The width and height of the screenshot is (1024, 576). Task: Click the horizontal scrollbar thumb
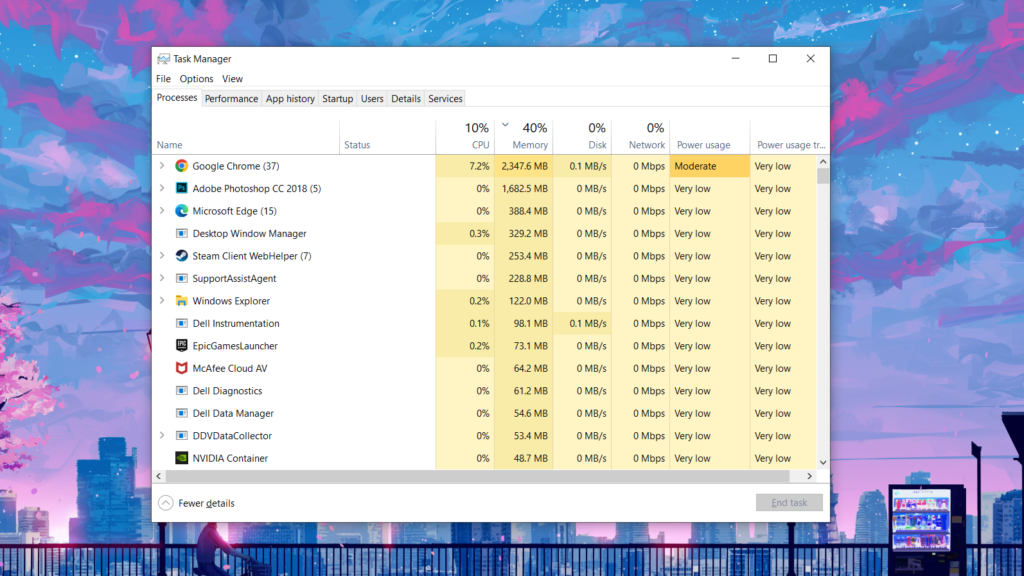[477, 476]
